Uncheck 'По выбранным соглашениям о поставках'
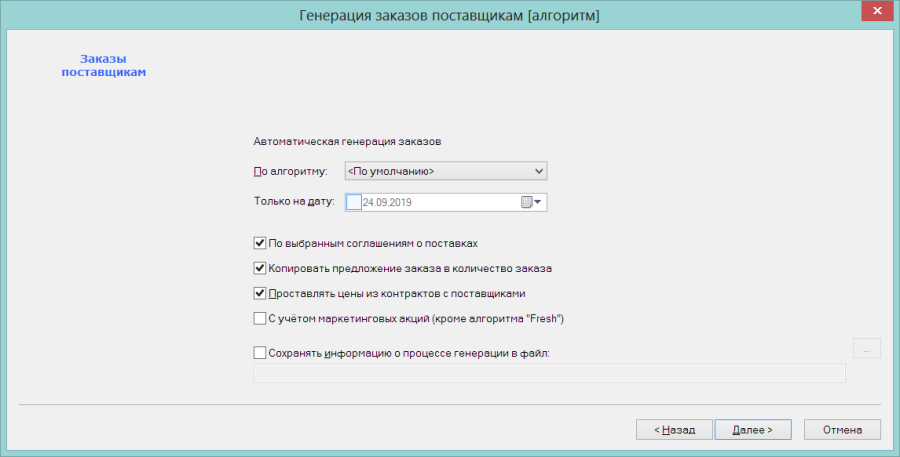 tap(259, 243)
